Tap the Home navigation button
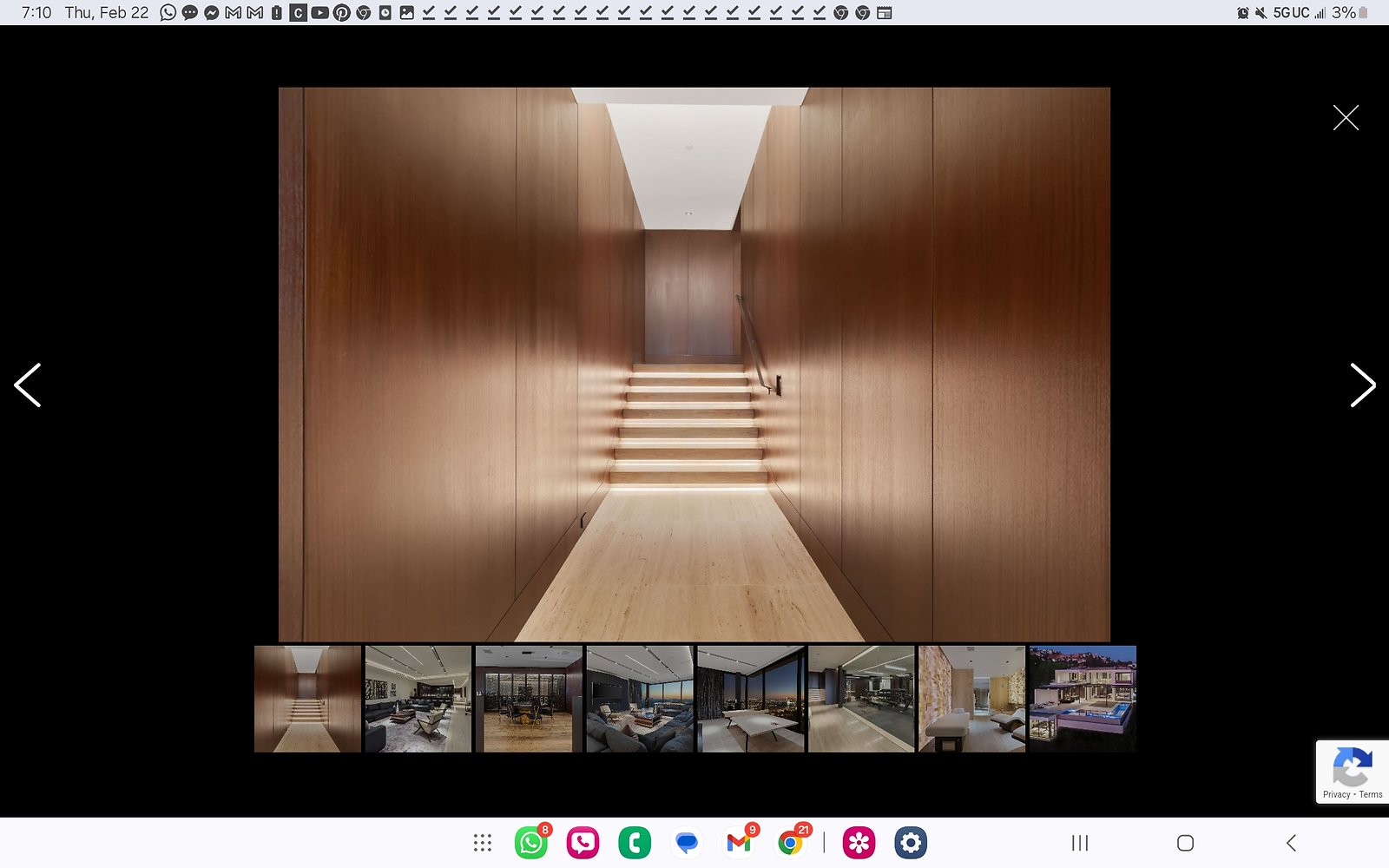Image resolution: width=1389 pixels, height=868 pixels. [1185, 843]
